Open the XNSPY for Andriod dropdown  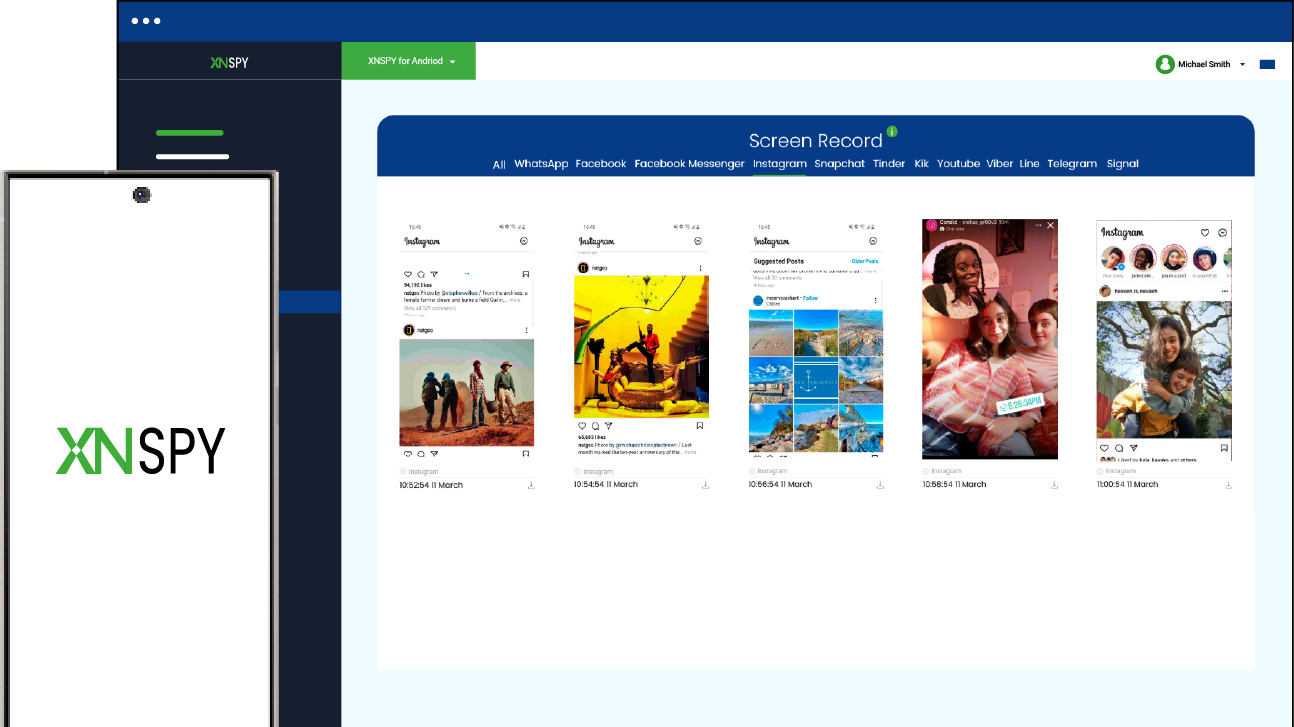tap(409, 61)
